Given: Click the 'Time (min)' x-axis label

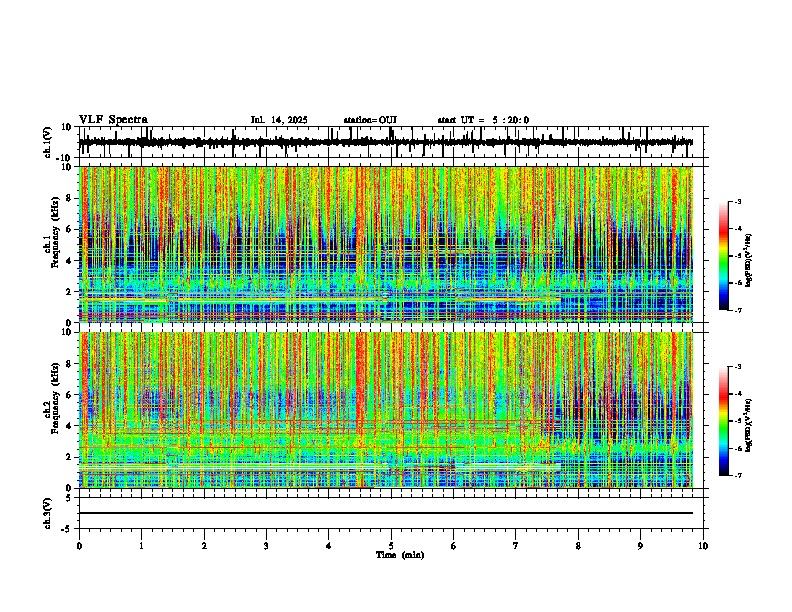Looking at the screenshot, I should tap(400, 555).
